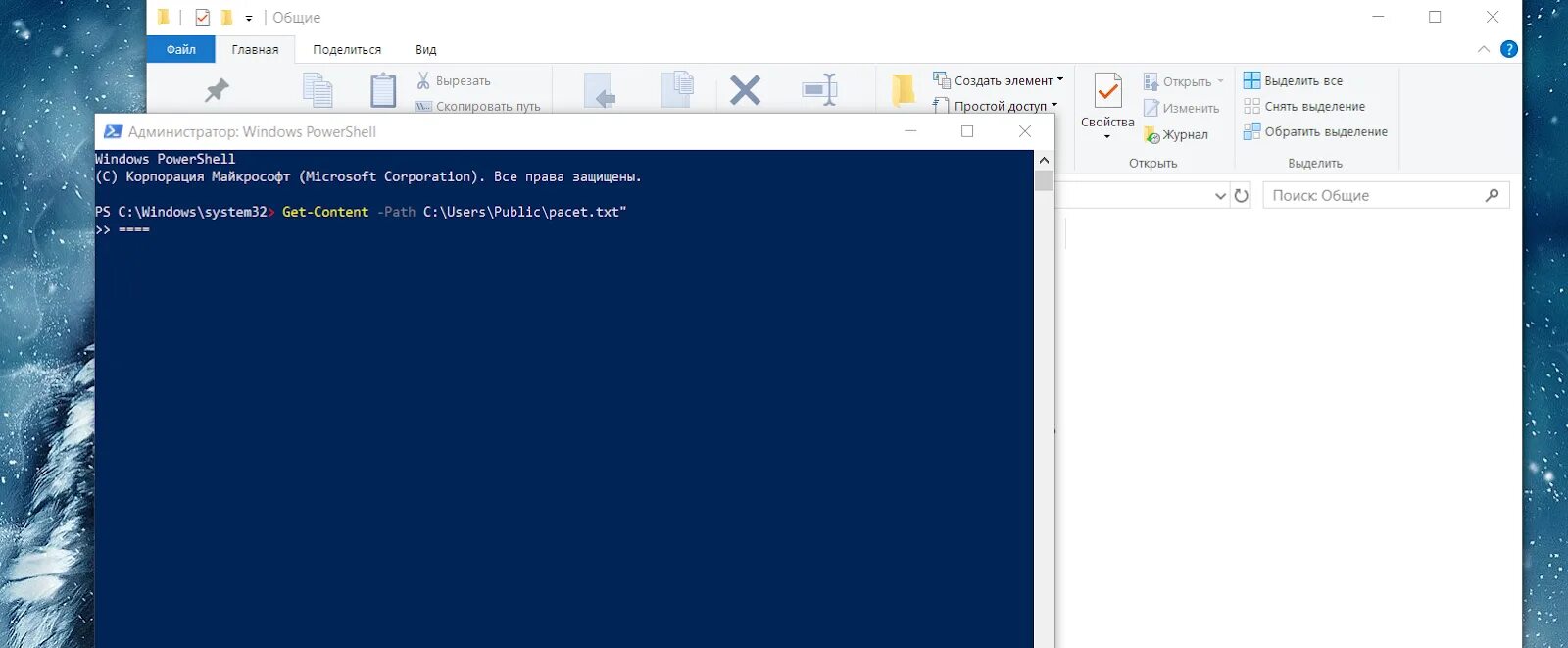The image size is (1568, 648).
Task: Click Выделить все
Action: click(1293, 80)
